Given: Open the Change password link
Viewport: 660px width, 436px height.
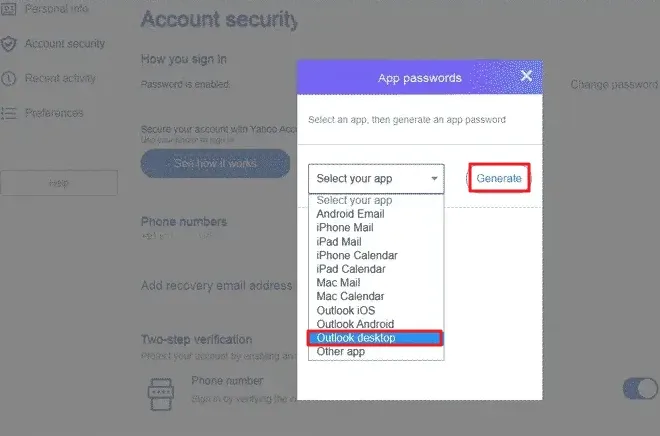Looking at the screenshot, I should pos(614,85).
